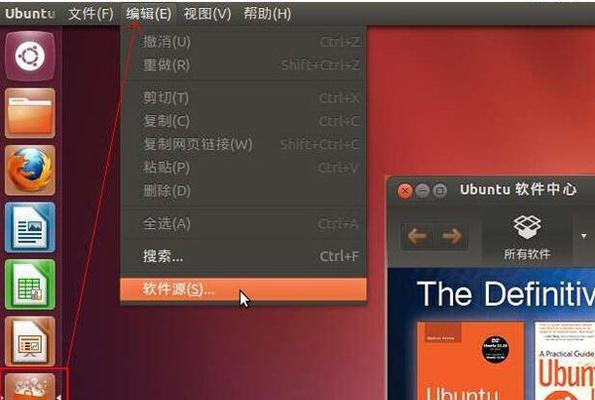Launch the Files folder icon in the dock
Image resolution: width=595 pixels, height=400 pixels.
click(30, 113)
